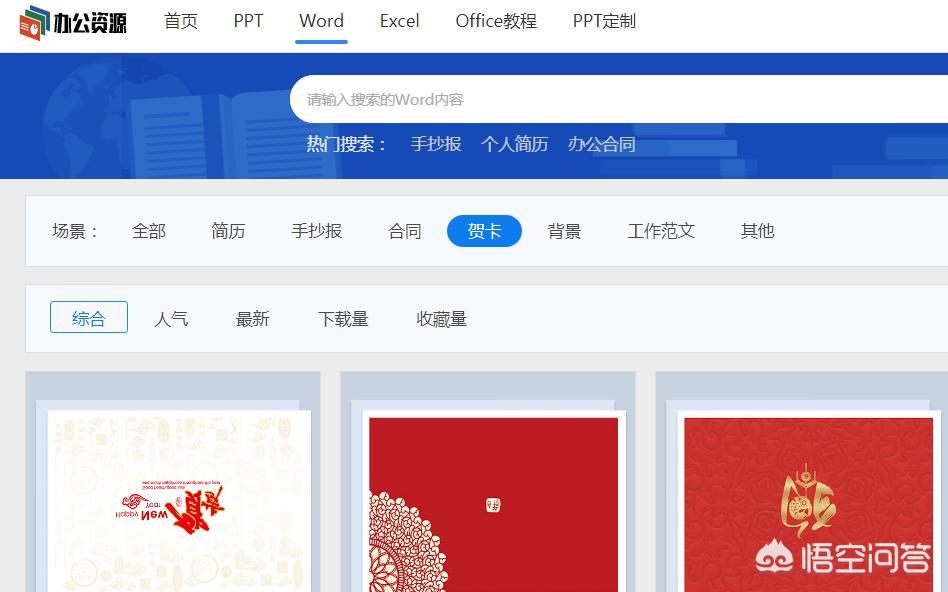Click the hot search link 个人简历

point(515,144)
